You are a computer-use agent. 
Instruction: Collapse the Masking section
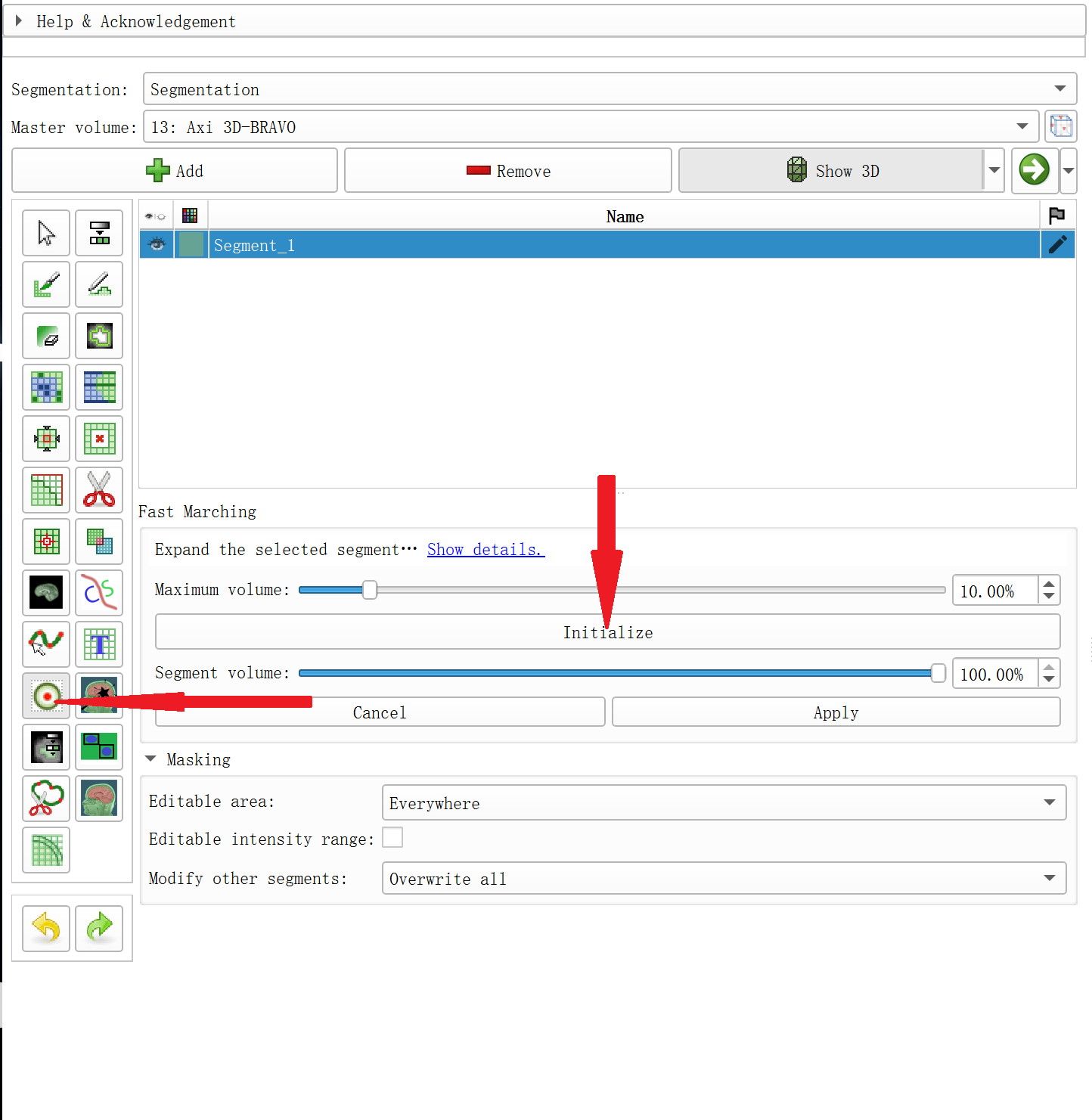click(x=150, y=759)
